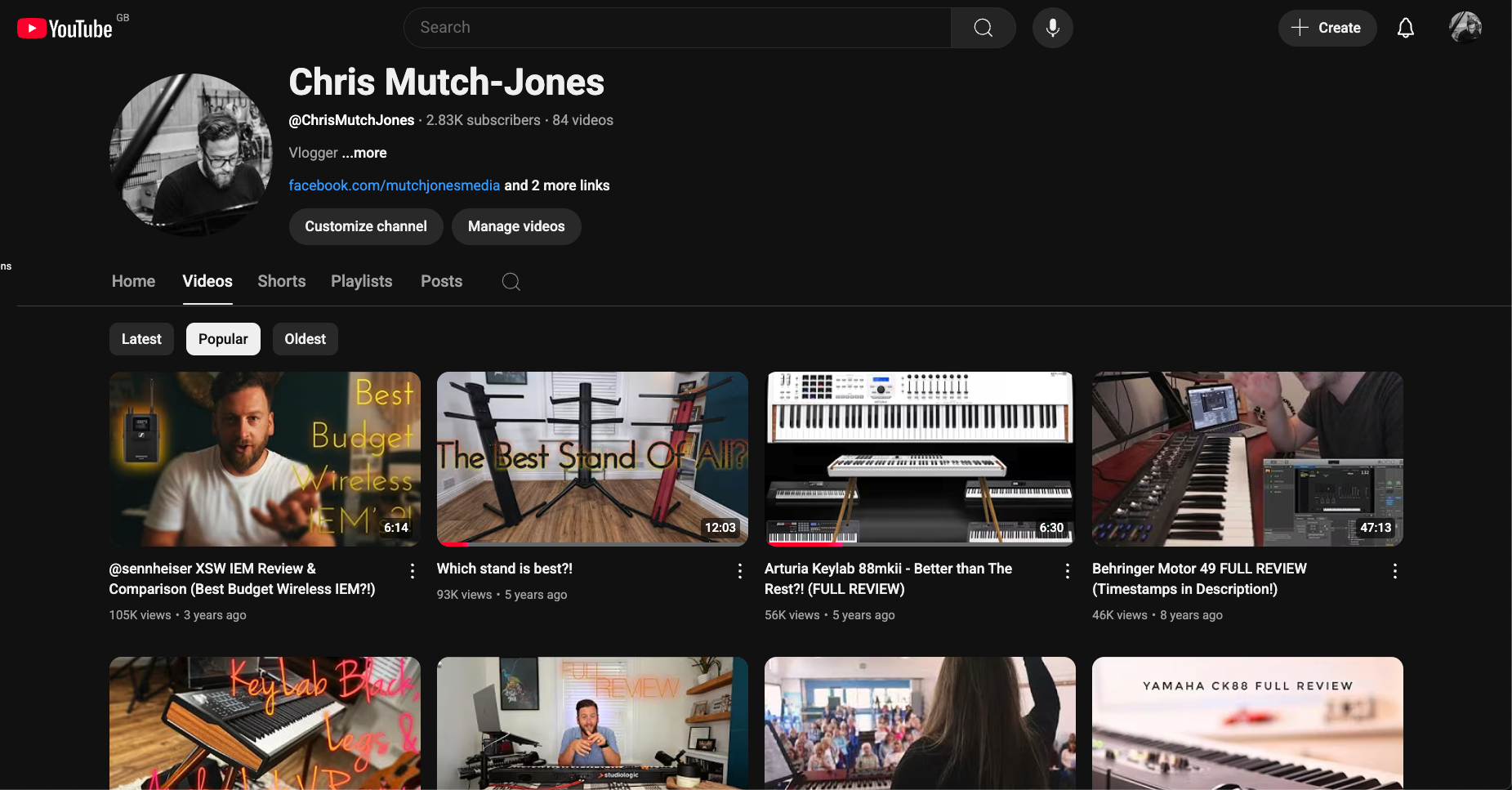Open the Playlists tab
1512x790 pixels.
[x=362, y=281]
